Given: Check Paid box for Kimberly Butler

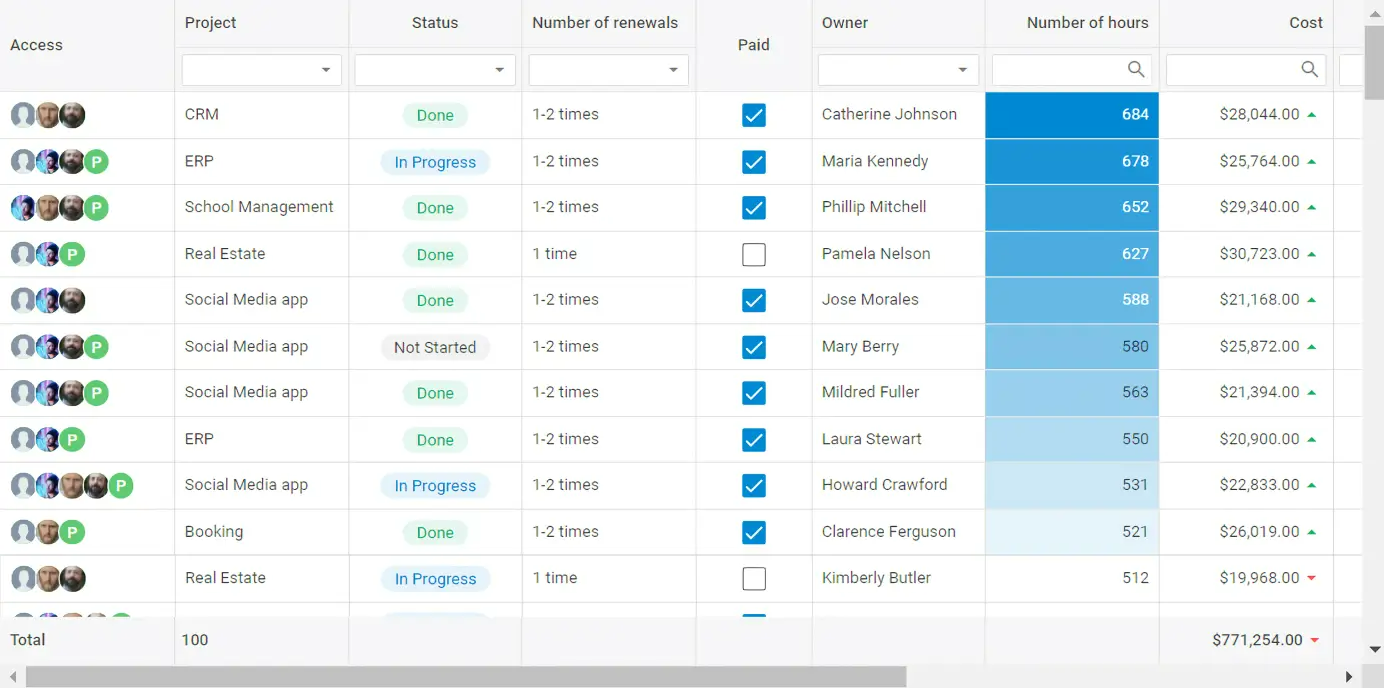Looking at the screenshot, I should (x=754, y=578).
